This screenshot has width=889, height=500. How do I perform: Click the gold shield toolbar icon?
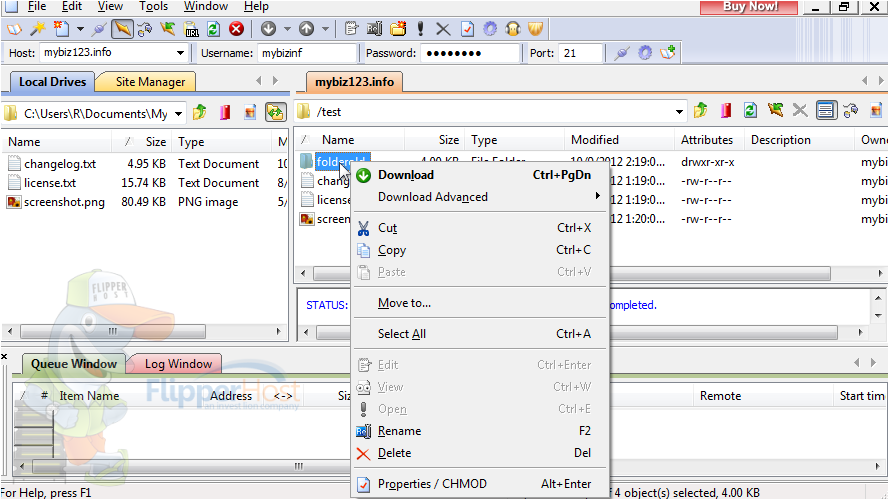coord(536,28)
